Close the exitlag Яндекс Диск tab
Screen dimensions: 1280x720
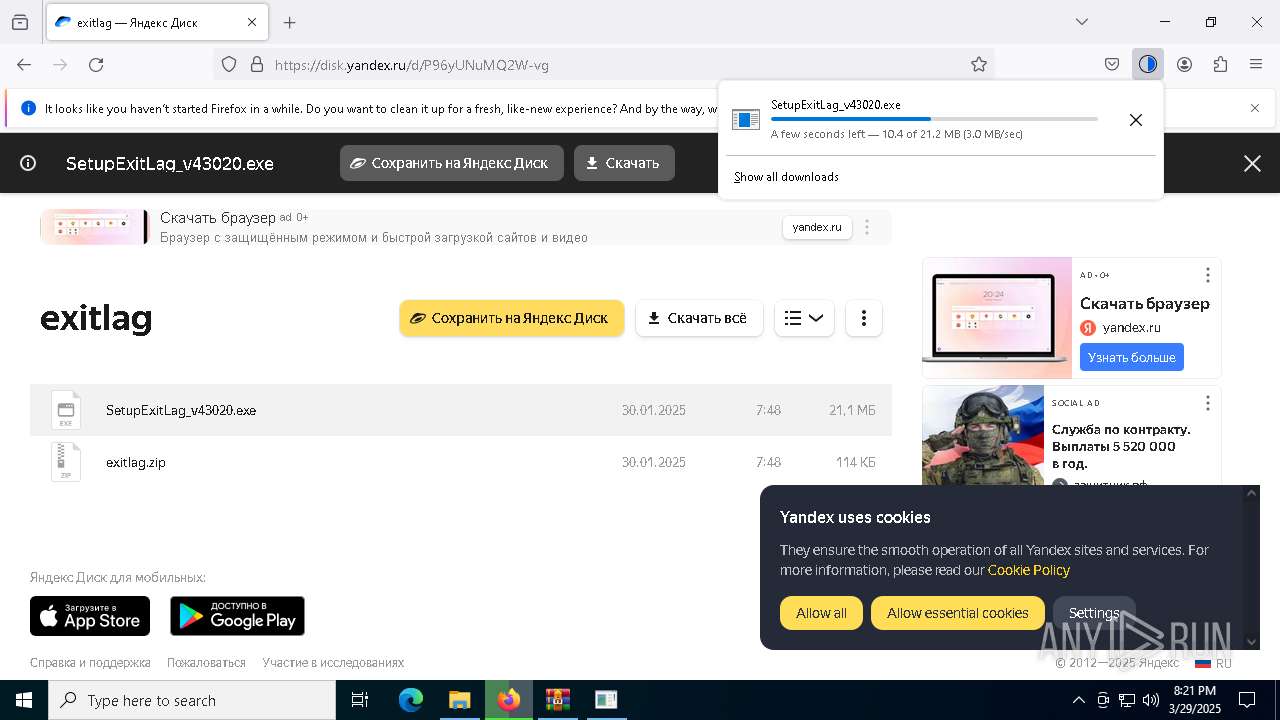tap(252, 22)
